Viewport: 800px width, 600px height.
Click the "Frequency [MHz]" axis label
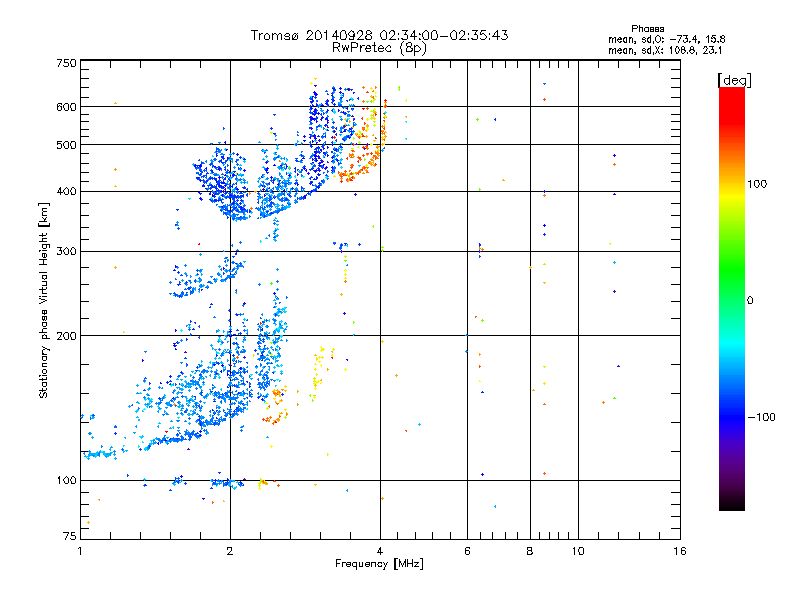379,564
